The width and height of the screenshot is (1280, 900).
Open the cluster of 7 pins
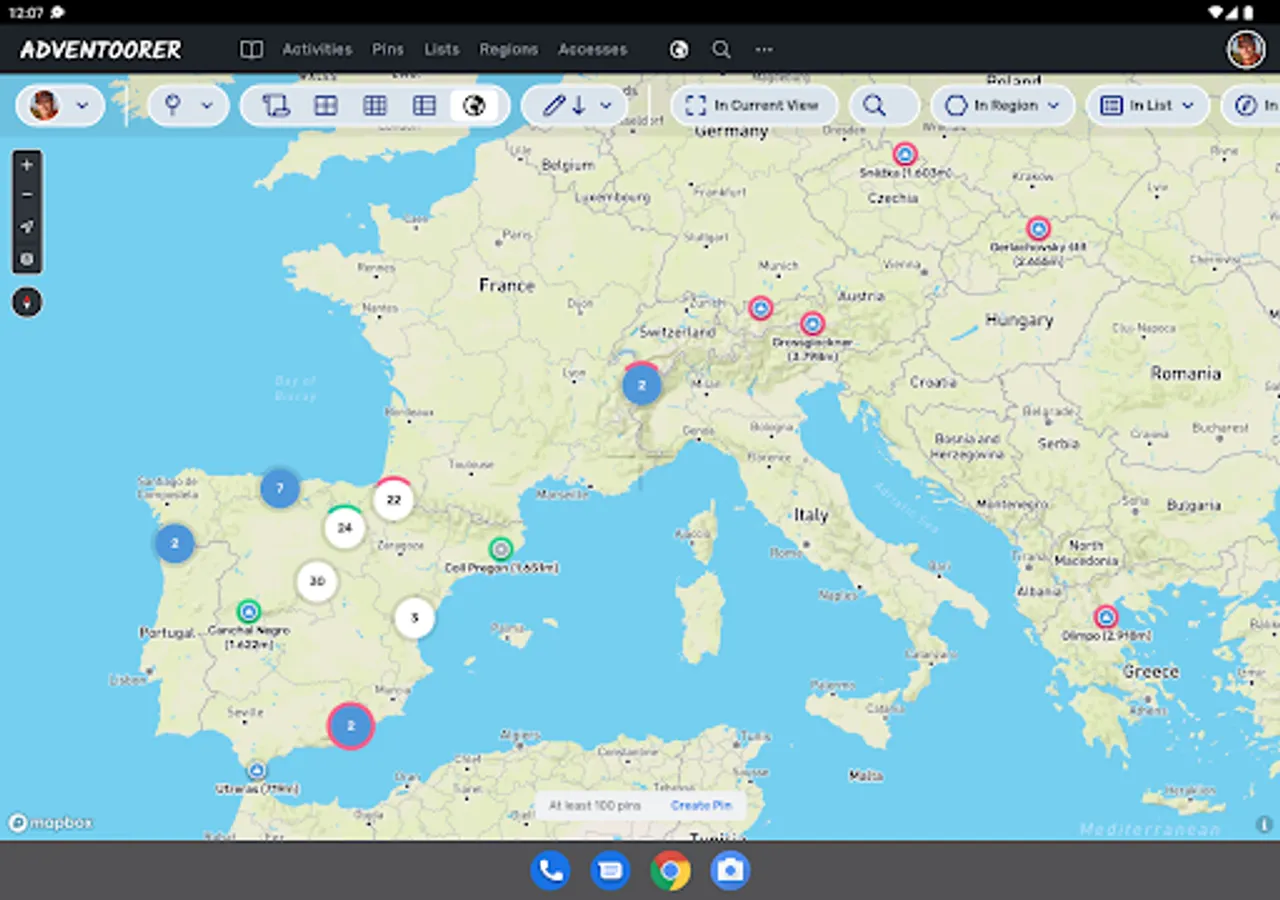[x=280, y=489]
